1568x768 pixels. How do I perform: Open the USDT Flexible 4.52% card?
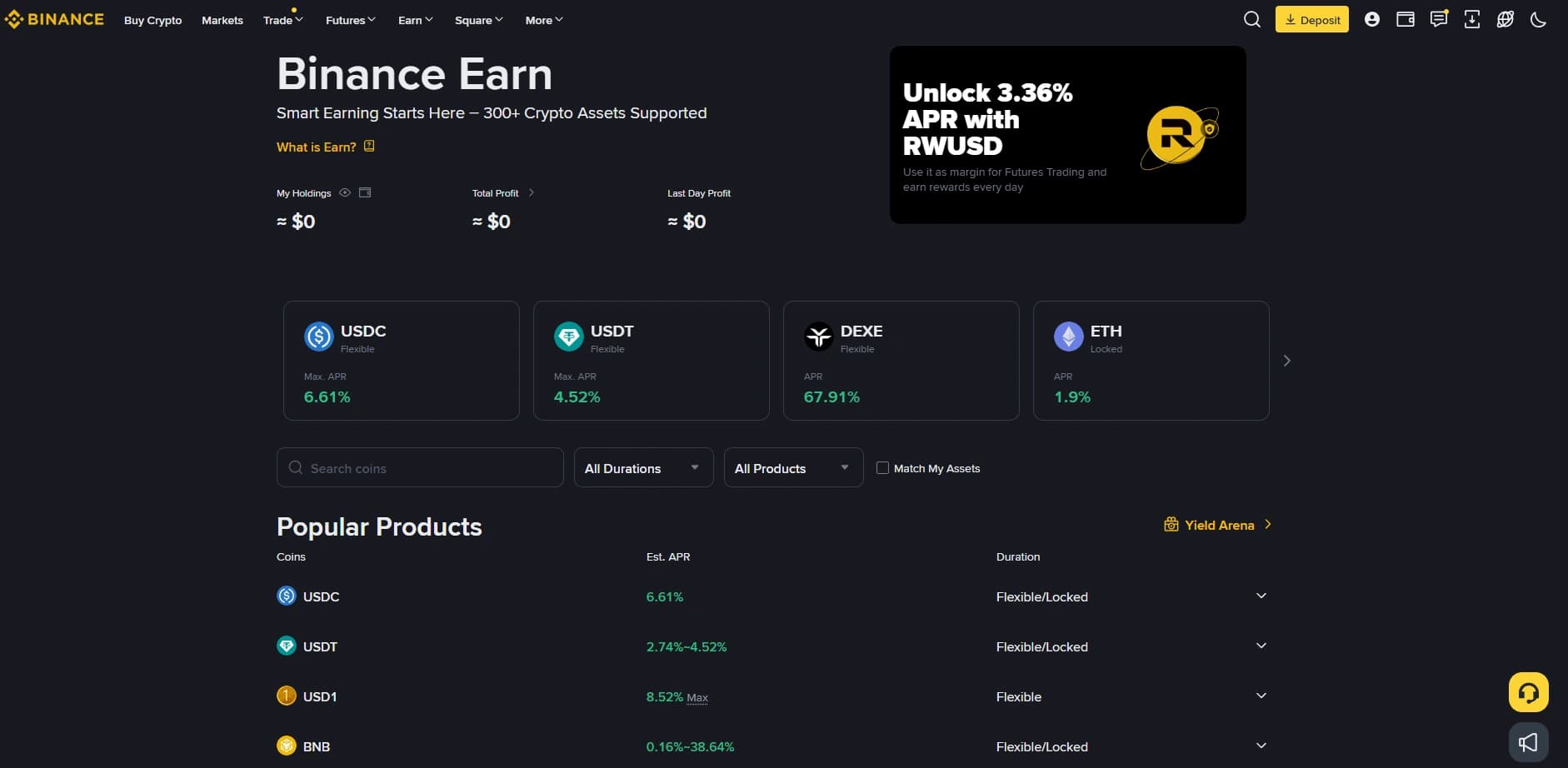point(651,361)
